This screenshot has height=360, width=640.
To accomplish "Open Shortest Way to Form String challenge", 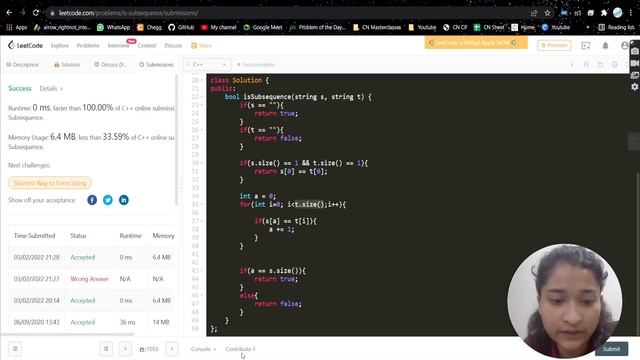I will pos(50,183).
